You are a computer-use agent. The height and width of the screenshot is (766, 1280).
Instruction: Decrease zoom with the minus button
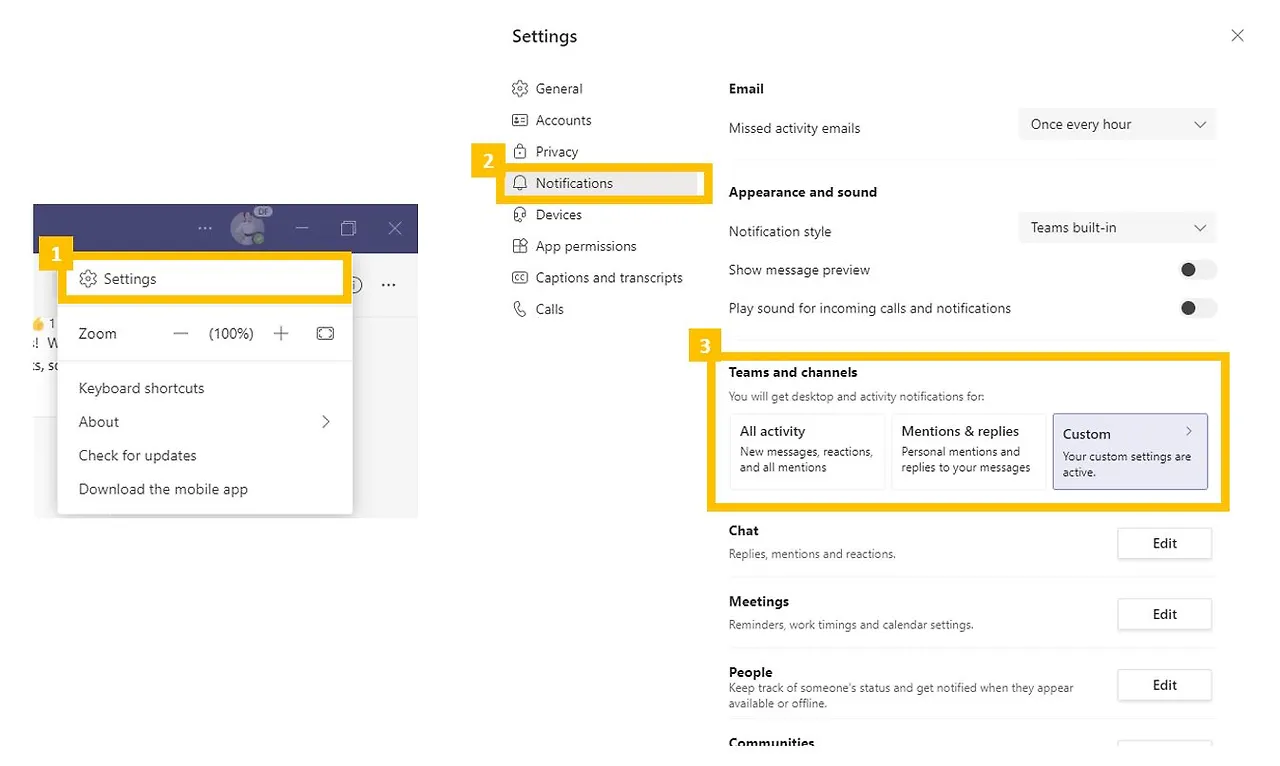point(181,334)
